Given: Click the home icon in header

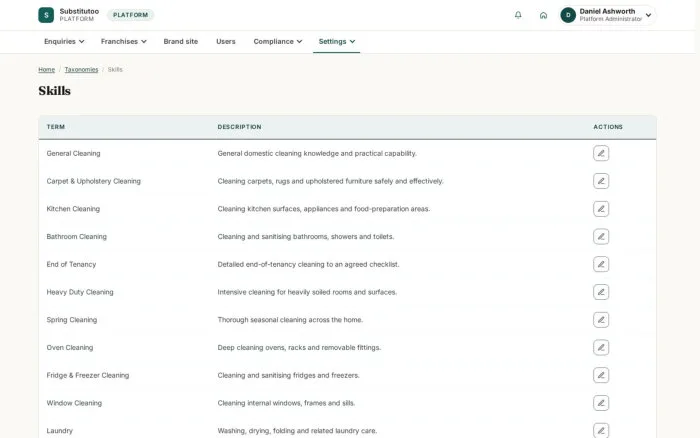Looking at the screenshot, I should coord(543,15).
